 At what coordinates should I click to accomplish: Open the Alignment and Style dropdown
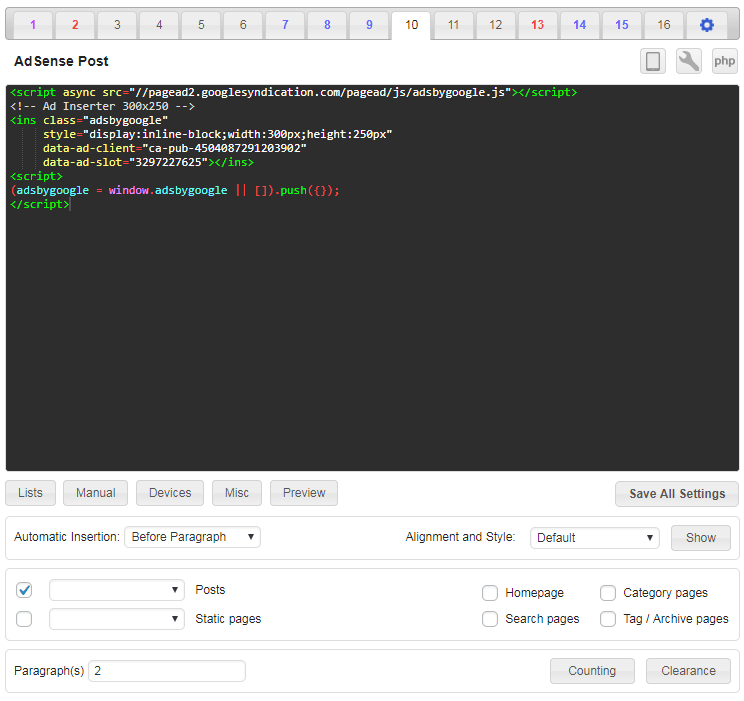tap(595, 538)
